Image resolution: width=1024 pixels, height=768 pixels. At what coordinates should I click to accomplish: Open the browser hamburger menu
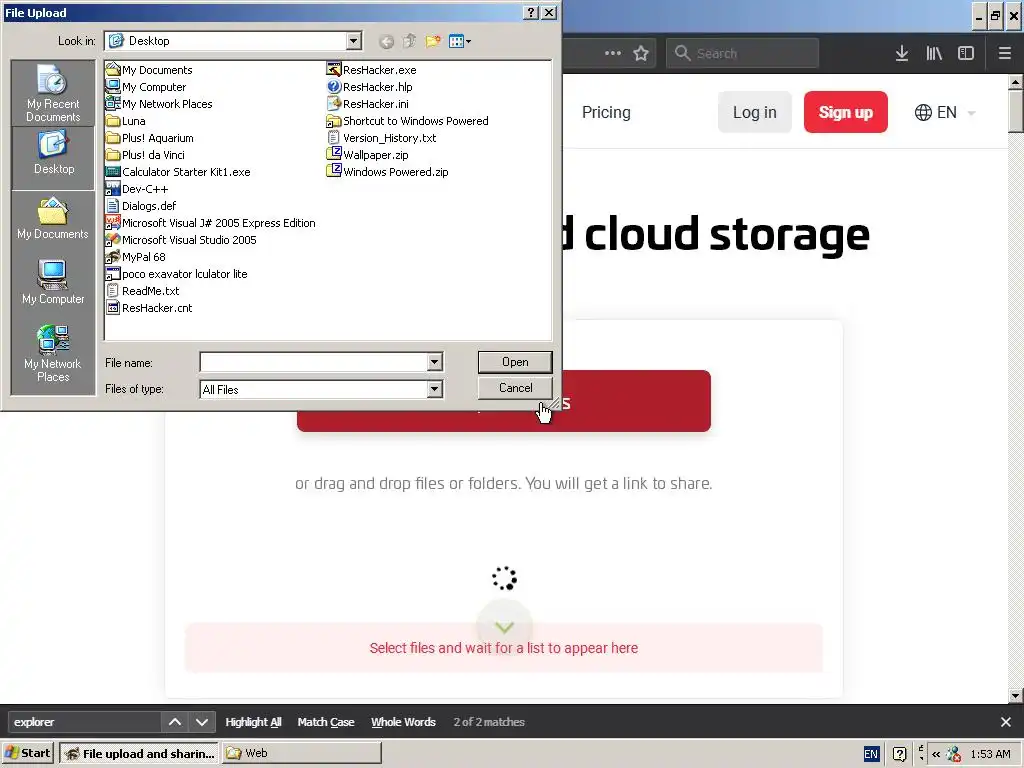[1004, 54]
